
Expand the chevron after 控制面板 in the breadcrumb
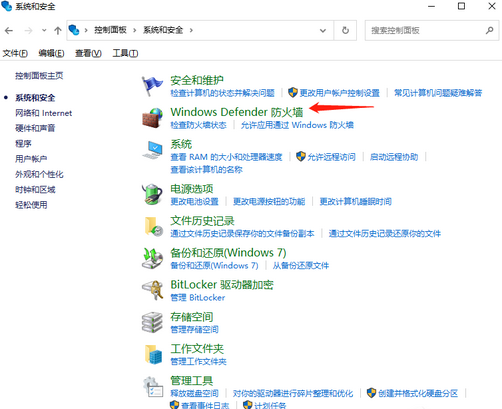(135, 30)
